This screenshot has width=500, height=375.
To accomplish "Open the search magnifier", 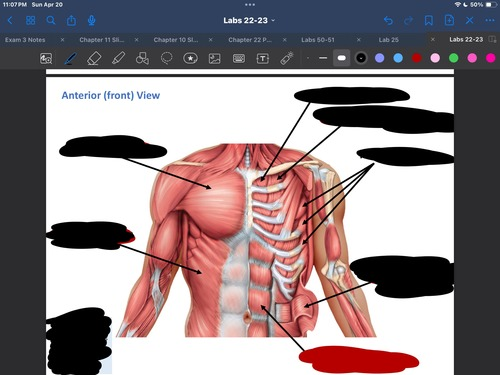I will (x=51, y=21).
